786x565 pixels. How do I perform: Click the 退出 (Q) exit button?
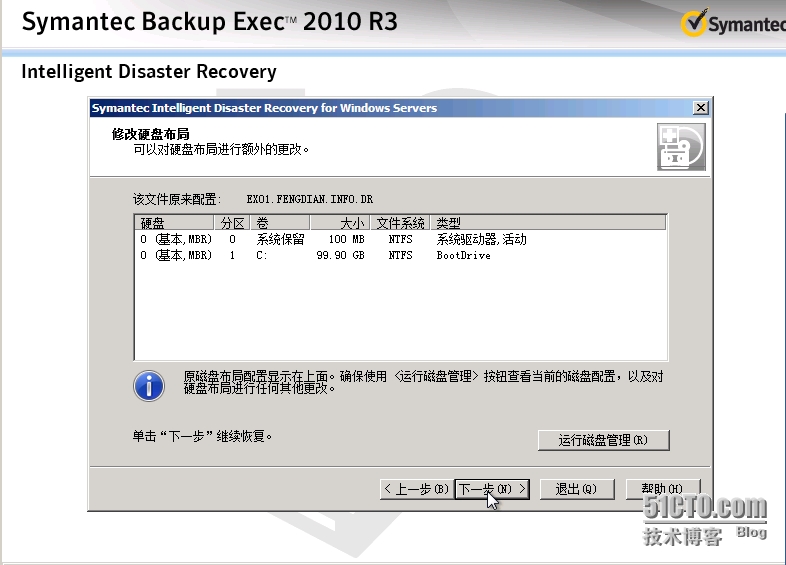577,489
